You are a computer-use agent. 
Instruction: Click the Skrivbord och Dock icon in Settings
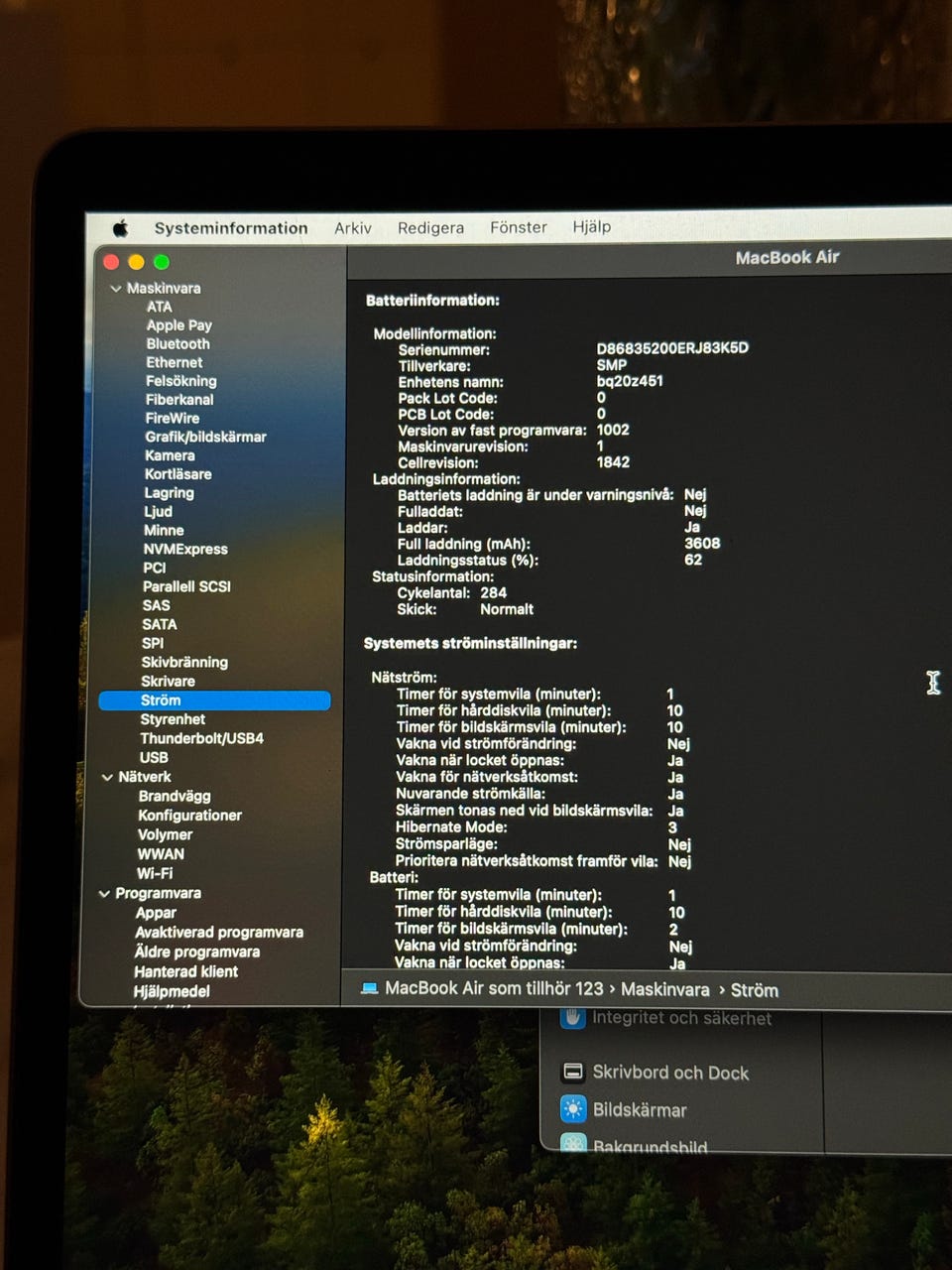[x=572, y=1072]
